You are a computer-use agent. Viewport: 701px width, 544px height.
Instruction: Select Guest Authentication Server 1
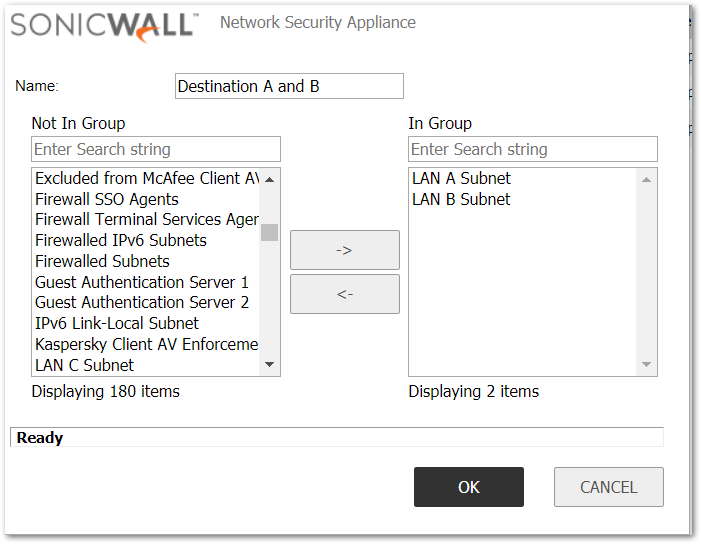point(142,282)
